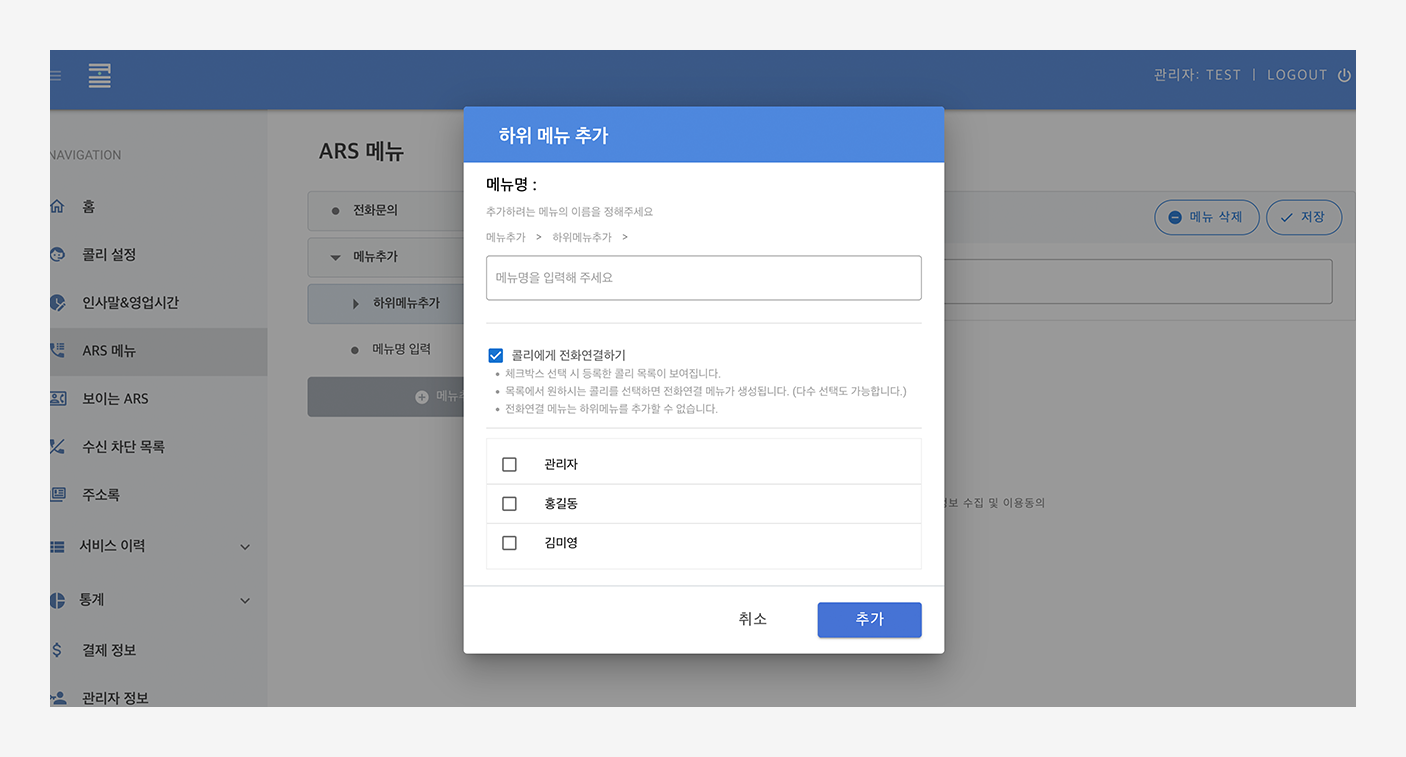This screenshot has width=1406, height=757.
Task: Click the logout power icon
Action: click(x=1344, y=75)
